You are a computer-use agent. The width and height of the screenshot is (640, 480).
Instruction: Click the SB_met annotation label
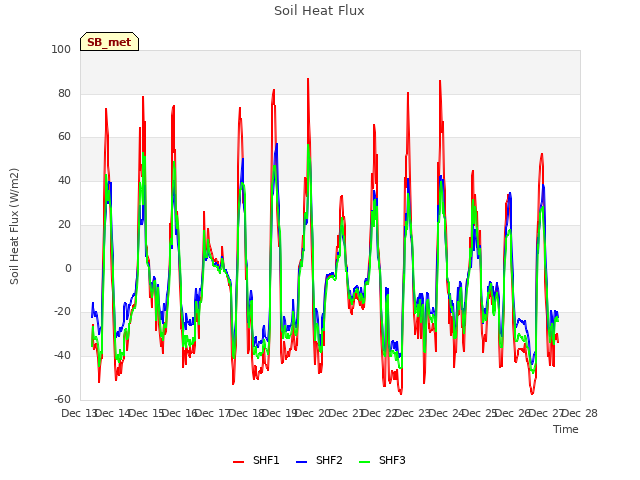(x=109, y=42)
